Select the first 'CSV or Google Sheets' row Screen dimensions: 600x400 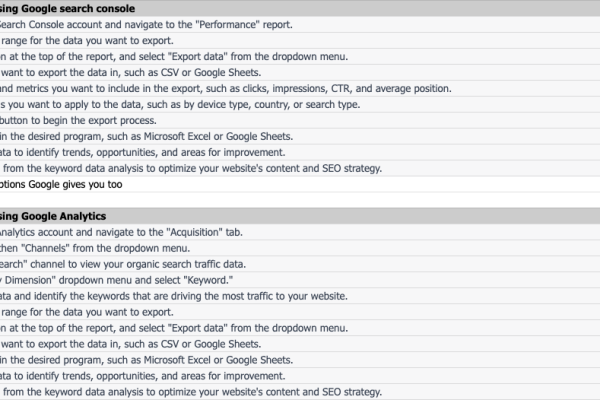300,72
